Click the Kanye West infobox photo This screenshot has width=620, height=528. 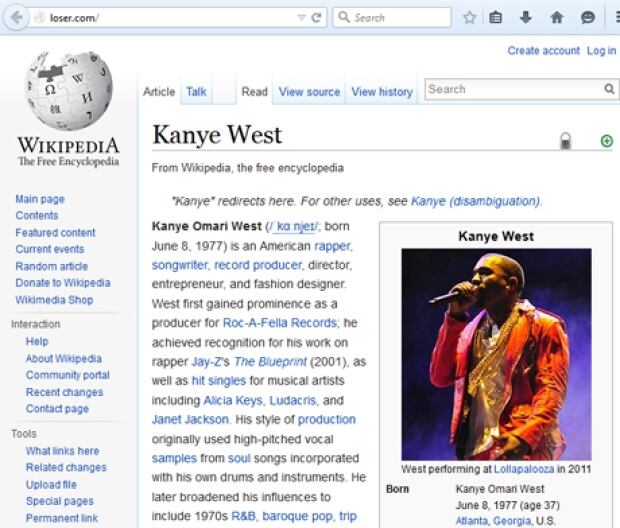tap(496, 354)
